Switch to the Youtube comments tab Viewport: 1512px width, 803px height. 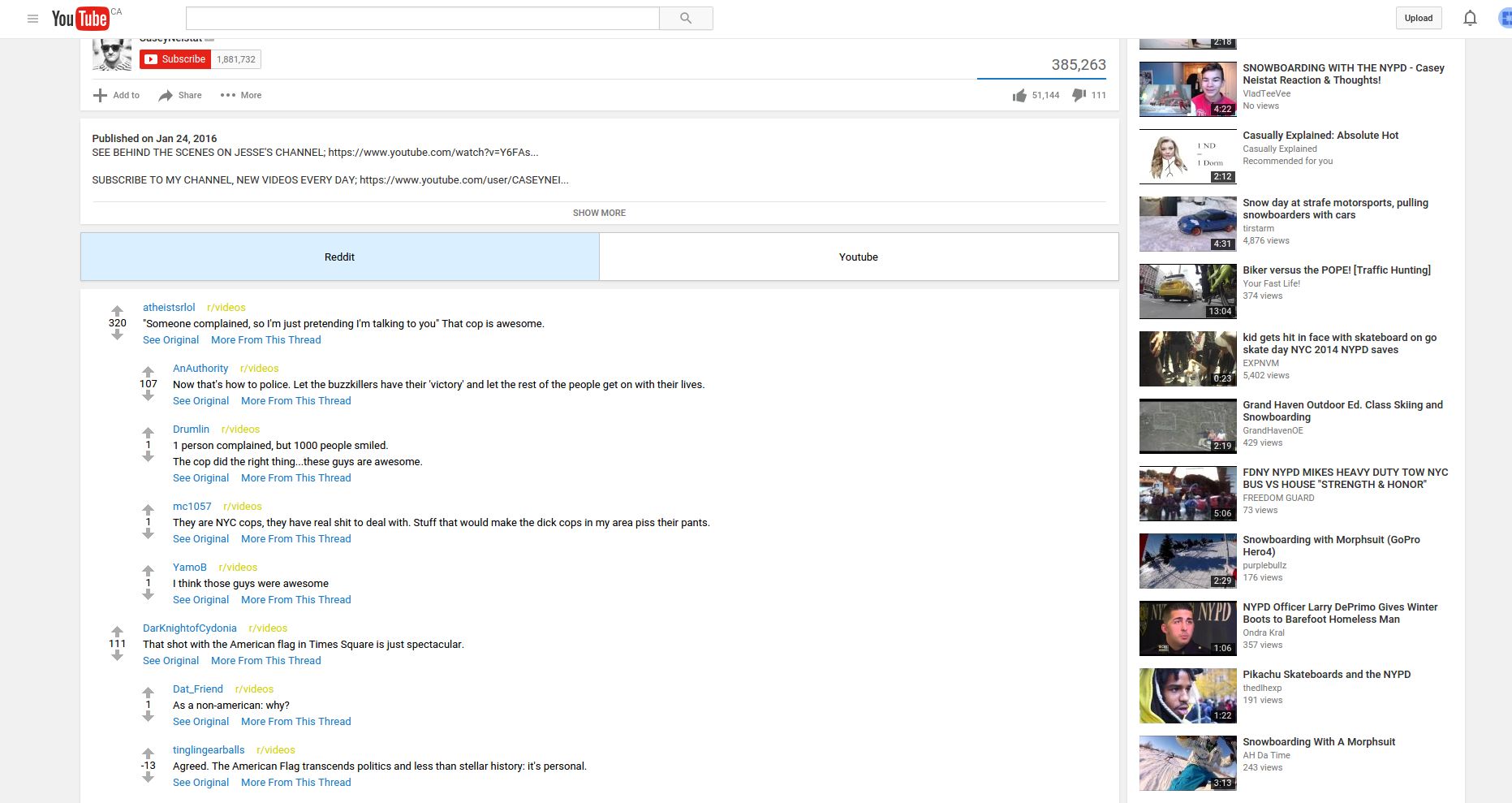(859, 257)
